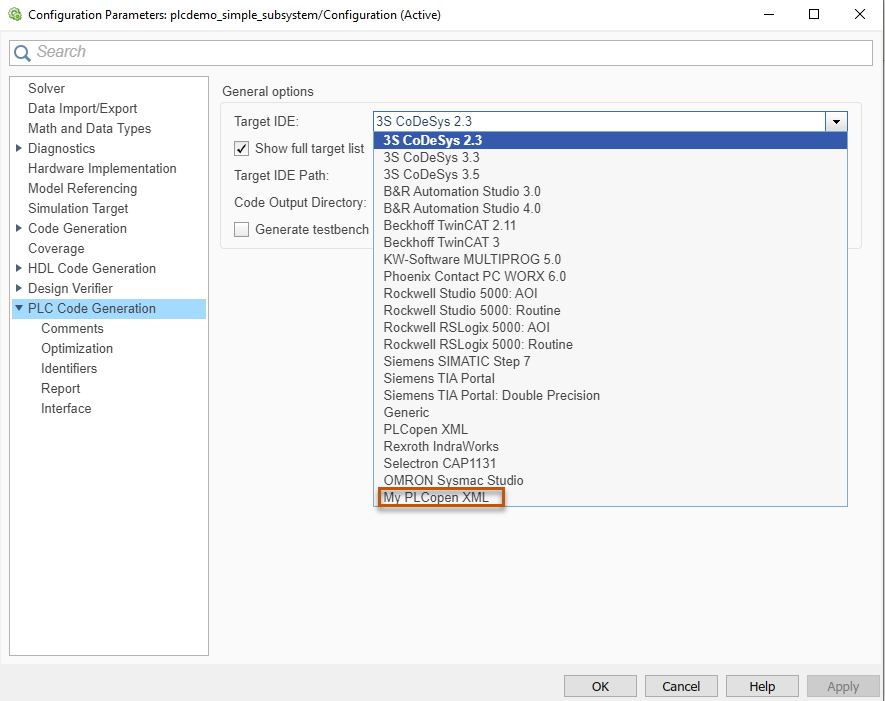Select Phoenix Contact PC WORX 6.0
The height and width of the screenshot is (701, 885).
[x=611, y=276]
